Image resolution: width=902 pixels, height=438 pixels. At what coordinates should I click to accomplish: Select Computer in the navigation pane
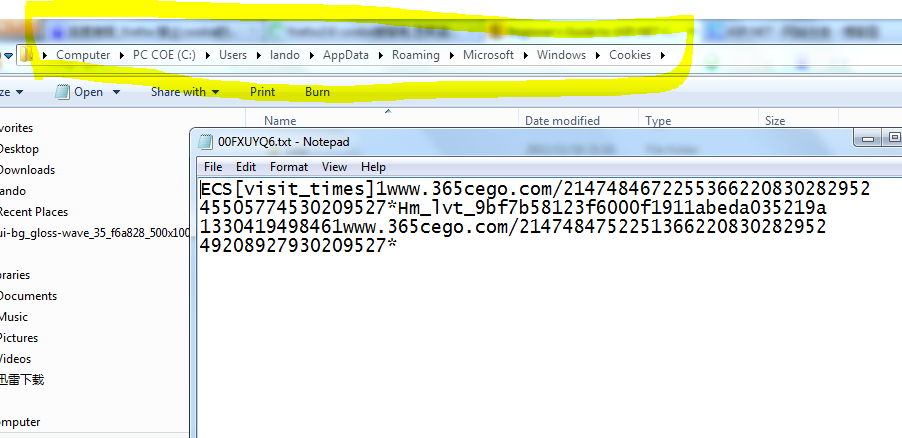coord(20,422)
